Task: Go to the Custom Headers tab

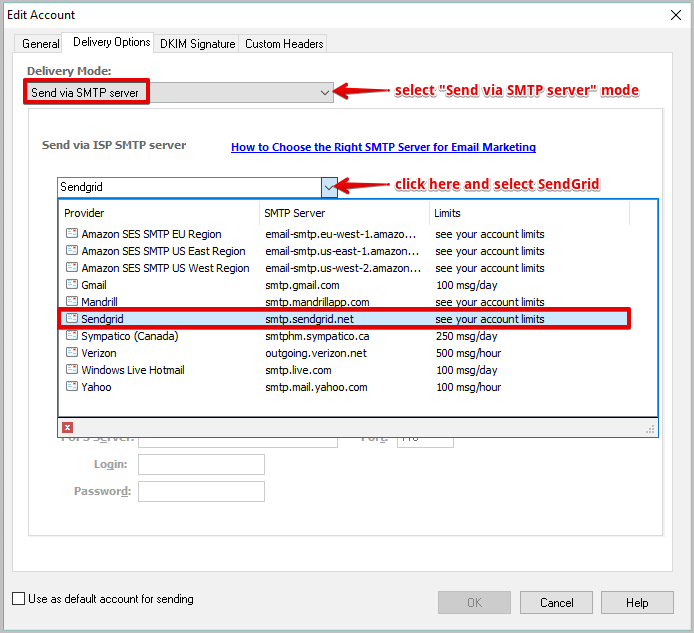Action: coord(284,44)
